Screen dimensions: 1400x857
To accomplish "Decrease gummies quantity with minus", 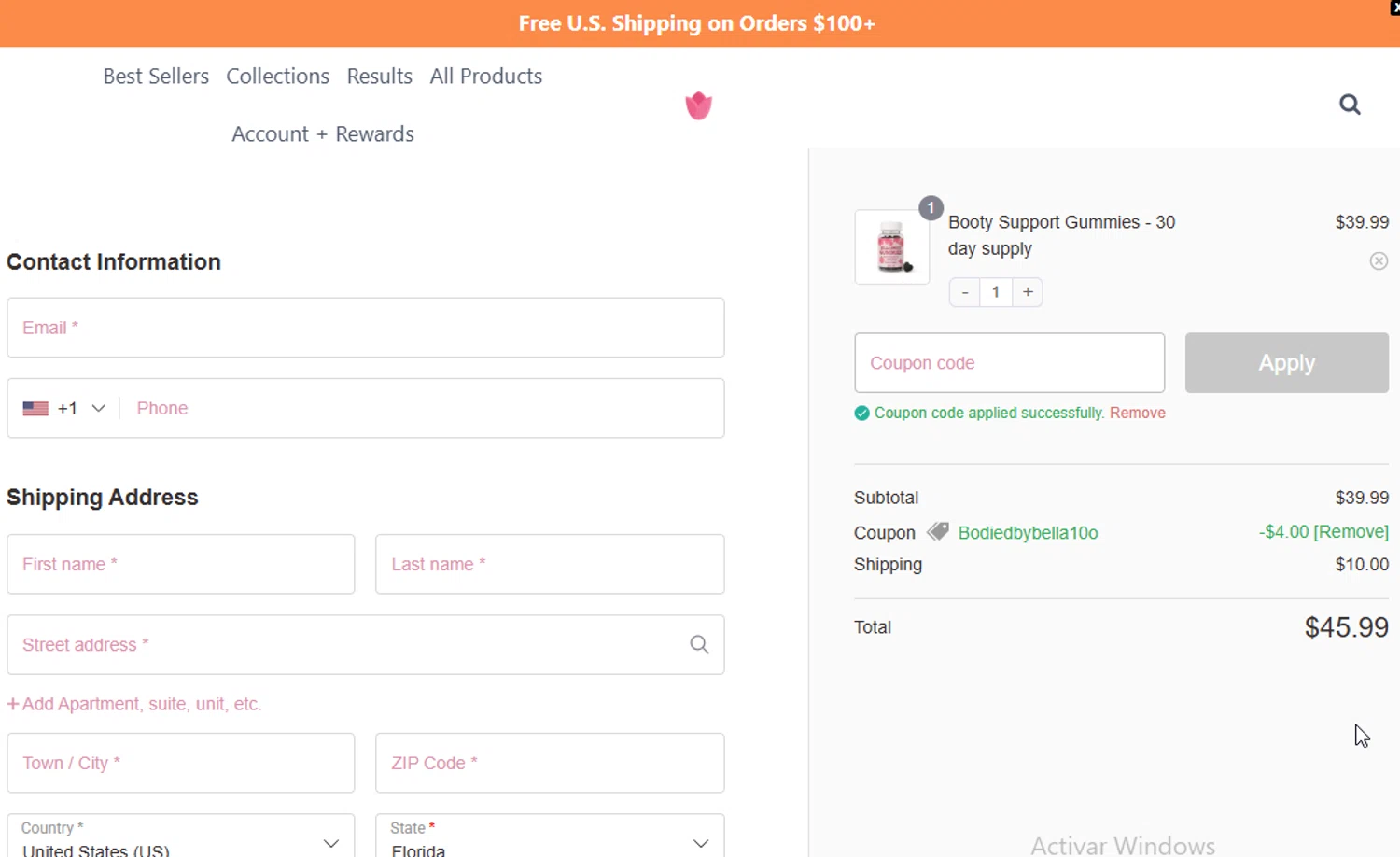I will click(x=965, y=292).
